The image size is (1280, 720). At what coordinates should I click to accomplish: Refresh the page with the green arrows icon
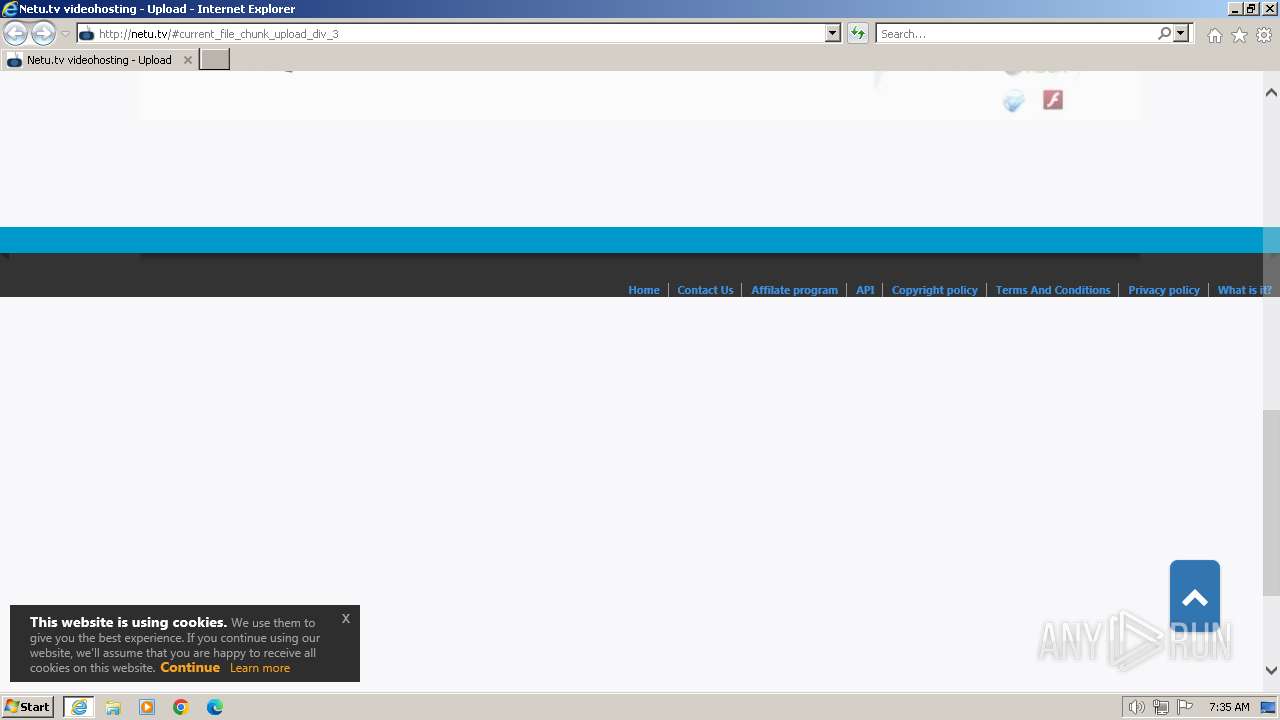[857, 34]
